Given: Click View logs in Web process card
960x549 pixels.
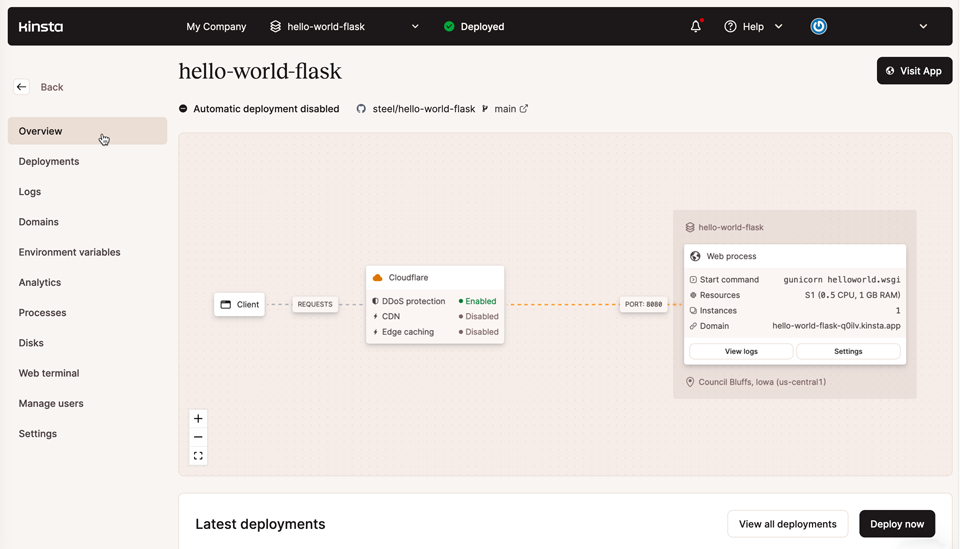Looking at the screenshot, I should click(x=741, y=351).
